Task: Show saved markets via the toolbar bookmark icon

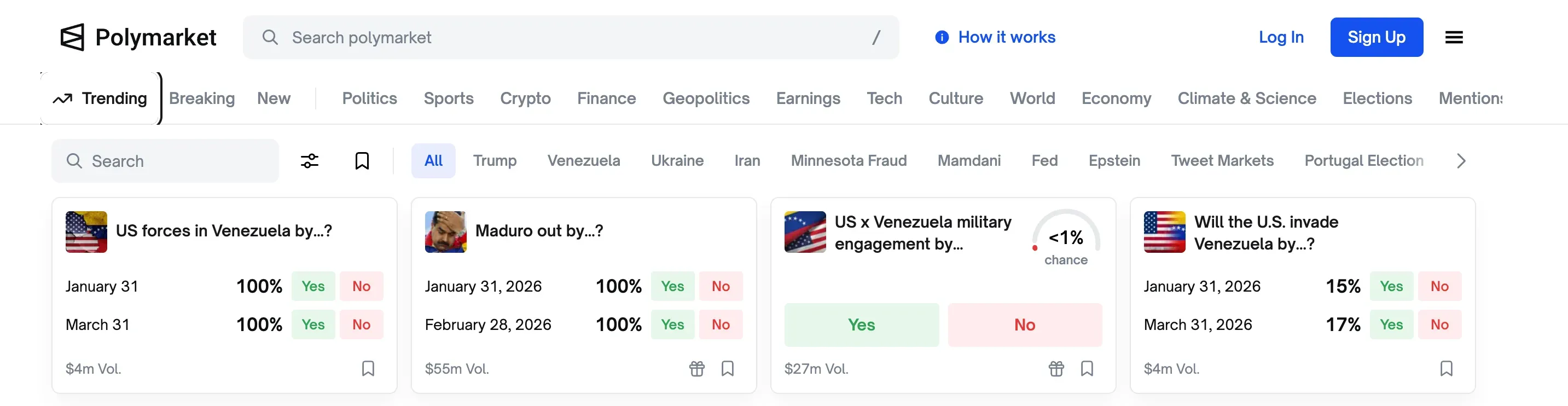Action: [362, 161]
